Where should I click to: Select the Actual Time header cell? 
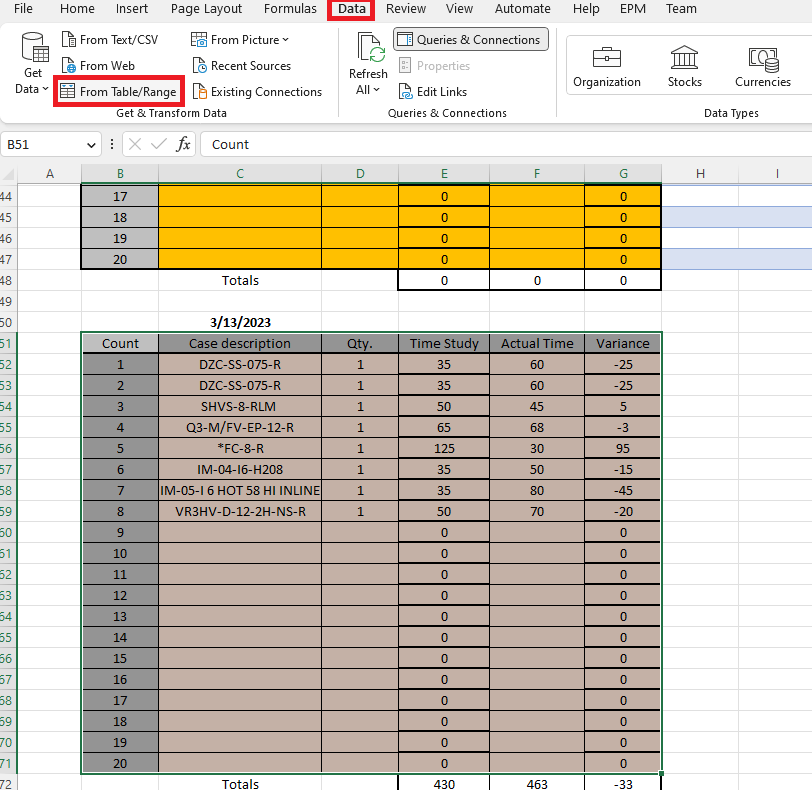pos(537,343)
